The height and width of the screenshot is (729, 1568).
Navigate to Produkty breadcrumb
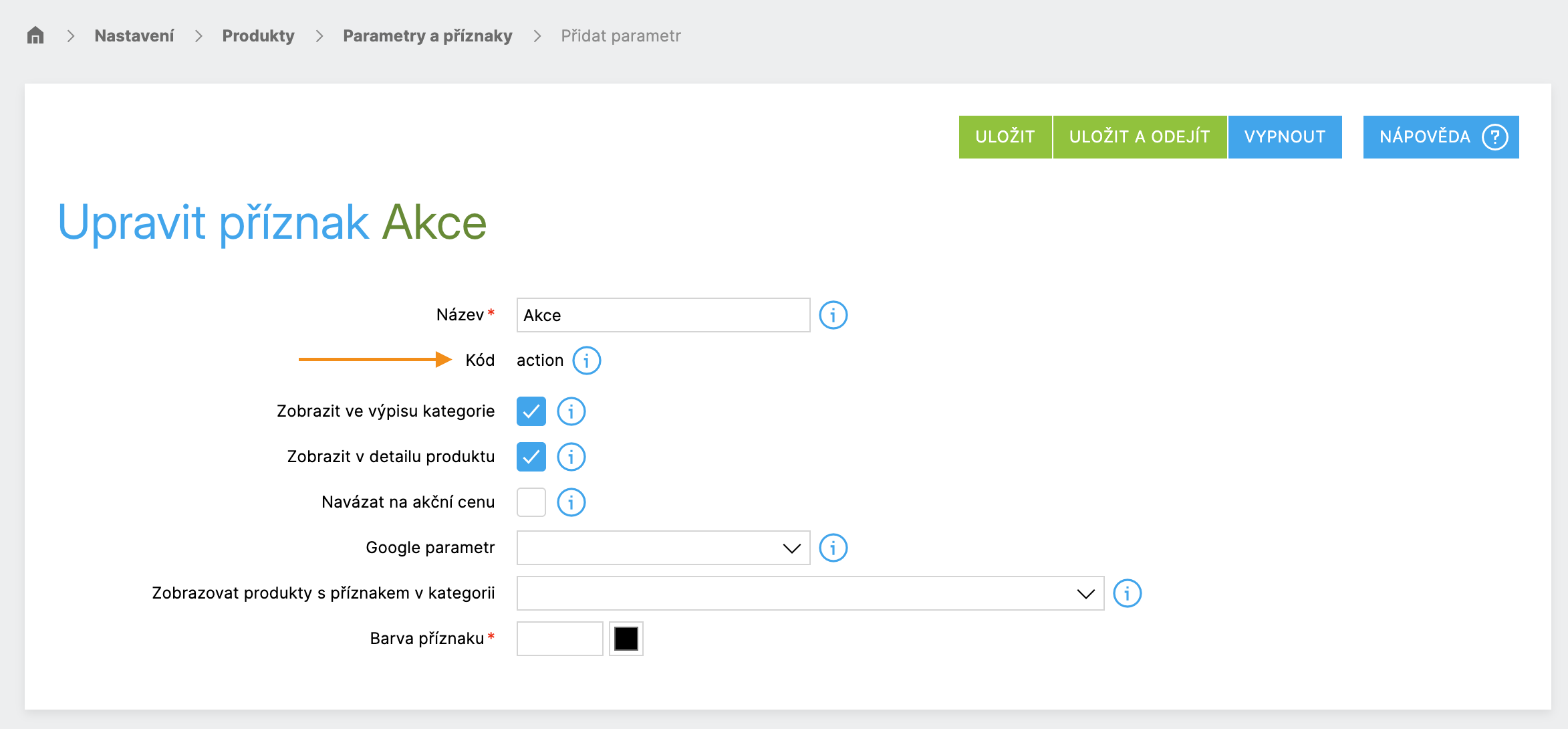tap(258, 35)
